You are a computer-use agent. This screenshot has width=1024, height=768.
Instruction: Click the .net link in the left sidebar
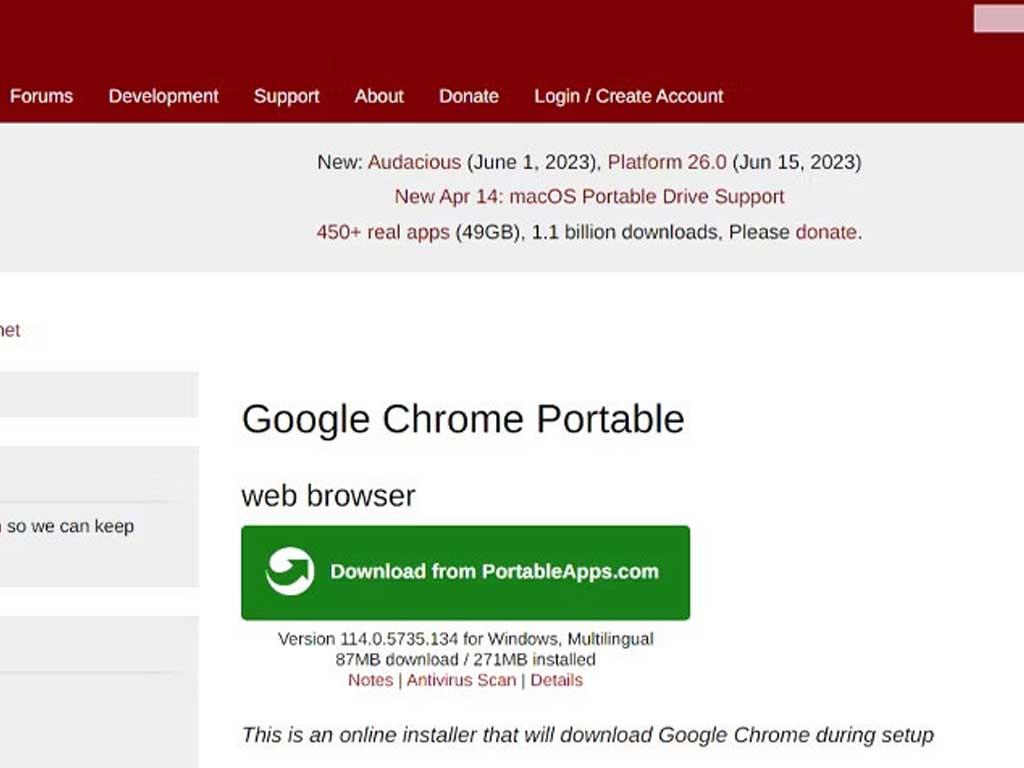(x=12, y=330)
